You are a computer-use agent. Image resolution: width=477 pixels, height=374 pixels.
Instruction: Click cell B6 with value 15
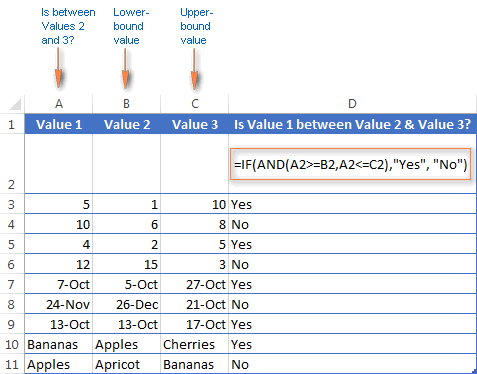click(x=127, y=264)
